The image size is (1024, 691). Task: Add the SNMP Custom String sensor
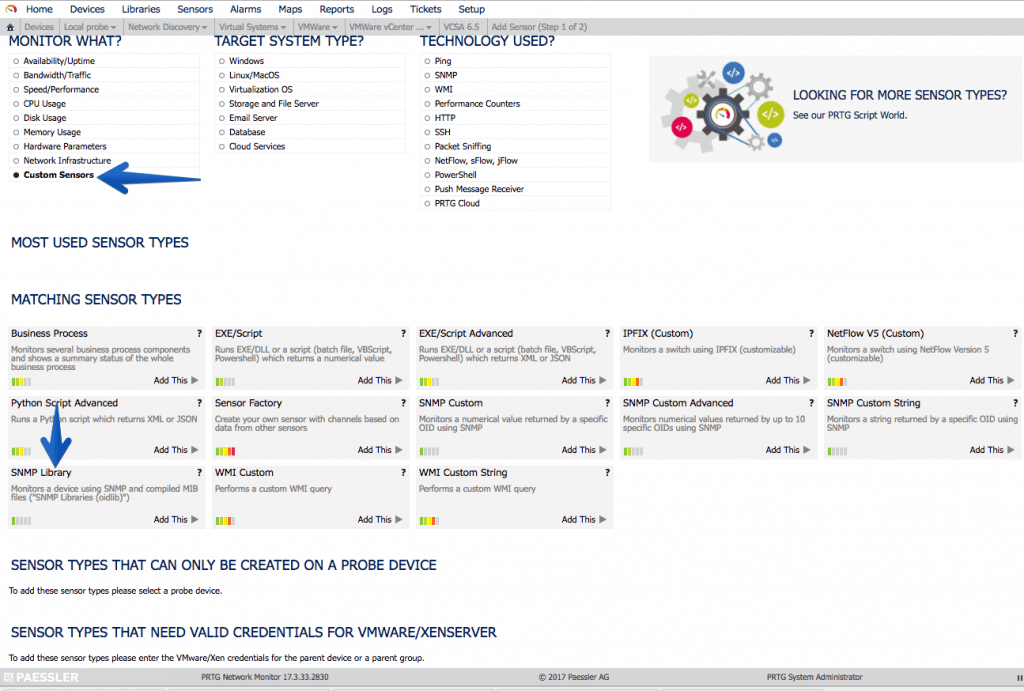pos(991,450)
